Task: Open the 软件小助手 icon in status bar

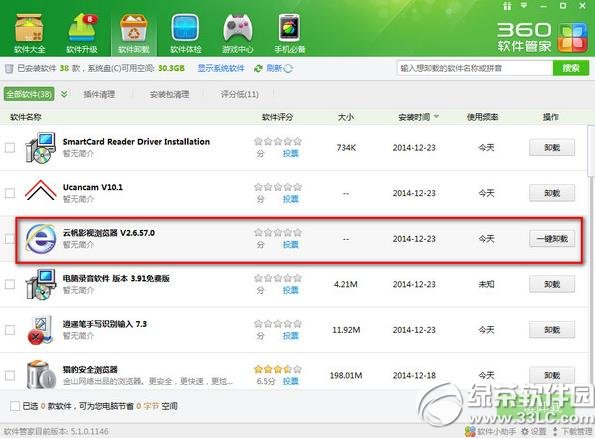Action: click(470, 431)
